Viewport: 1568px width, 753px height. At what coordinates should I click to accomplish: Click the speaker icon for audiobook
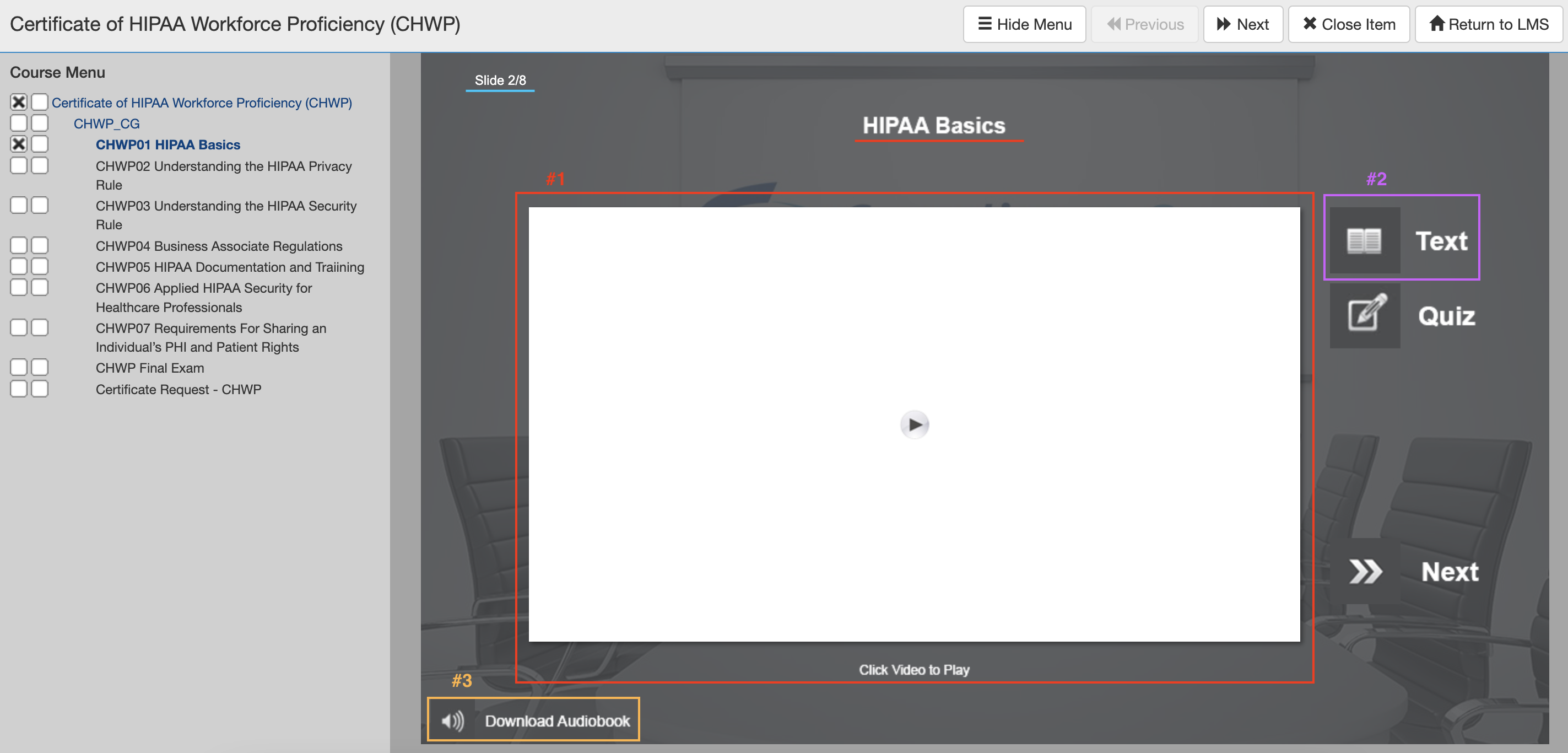click(452, 720)
